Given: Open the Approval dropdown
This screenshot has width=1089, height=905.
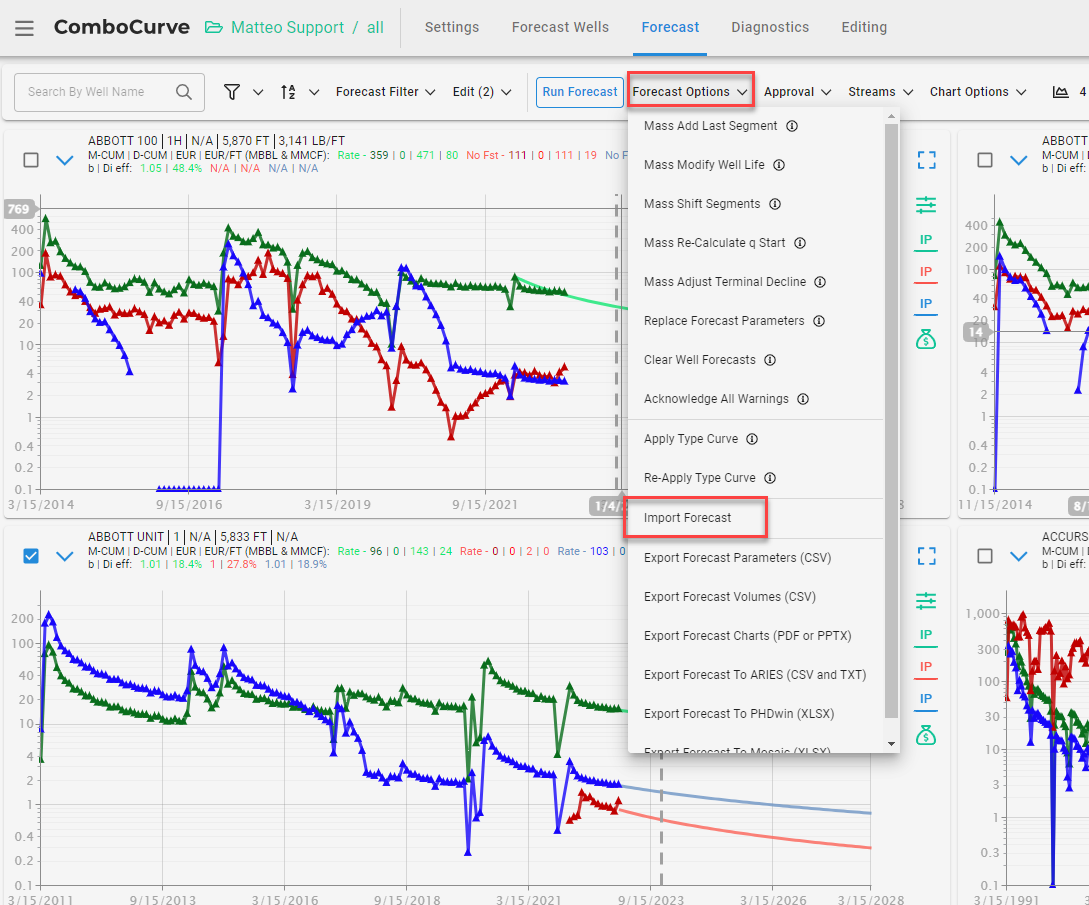Looking at the screenshot, I should click(x=797, y=92).
